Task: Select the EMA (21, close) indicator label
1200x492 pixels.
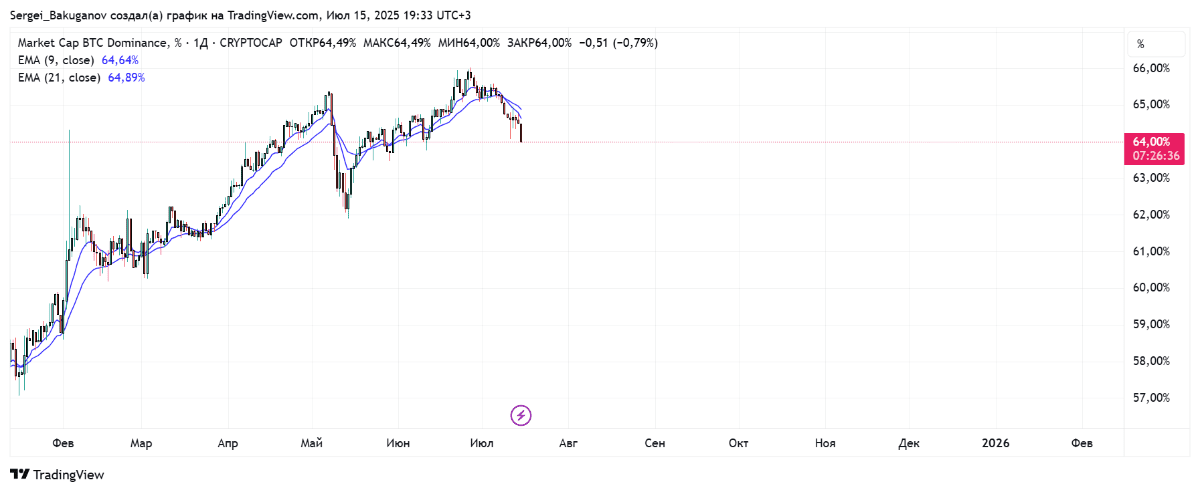Action: coord(60,77)
